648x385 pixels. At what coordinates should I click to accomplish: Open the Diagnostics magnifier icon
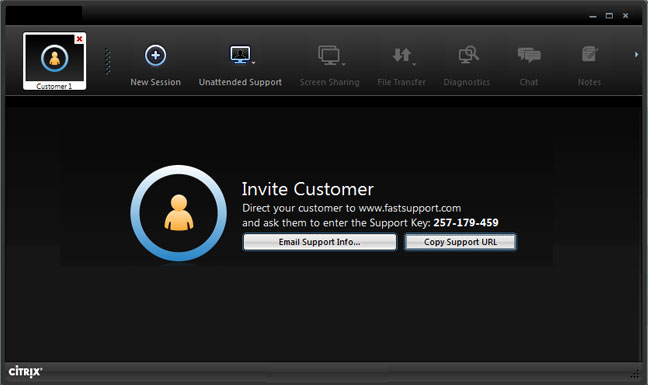coord(469,55)
